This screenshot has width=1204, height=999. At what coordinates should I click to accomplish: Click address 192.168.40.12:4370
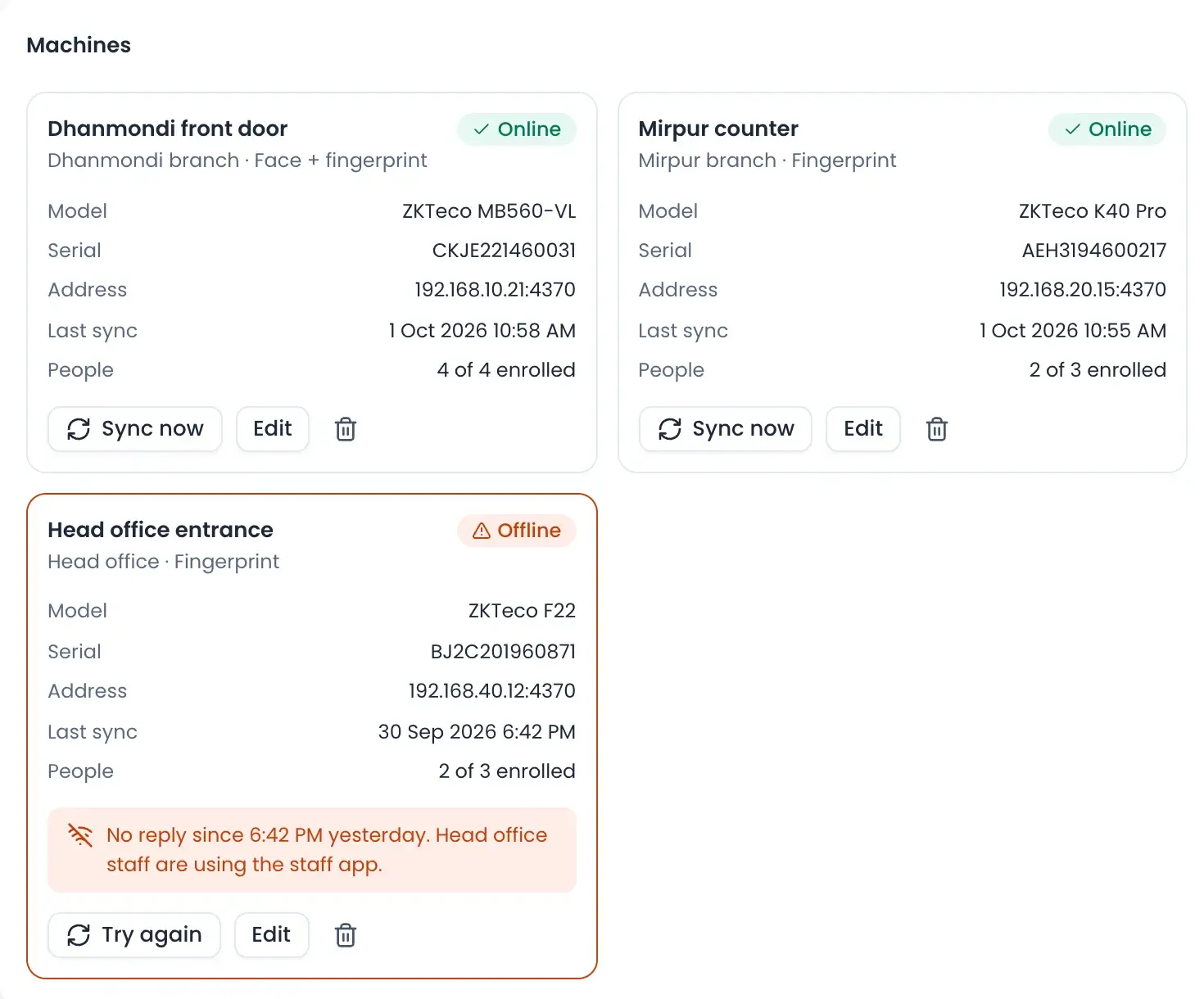point(492,691)
